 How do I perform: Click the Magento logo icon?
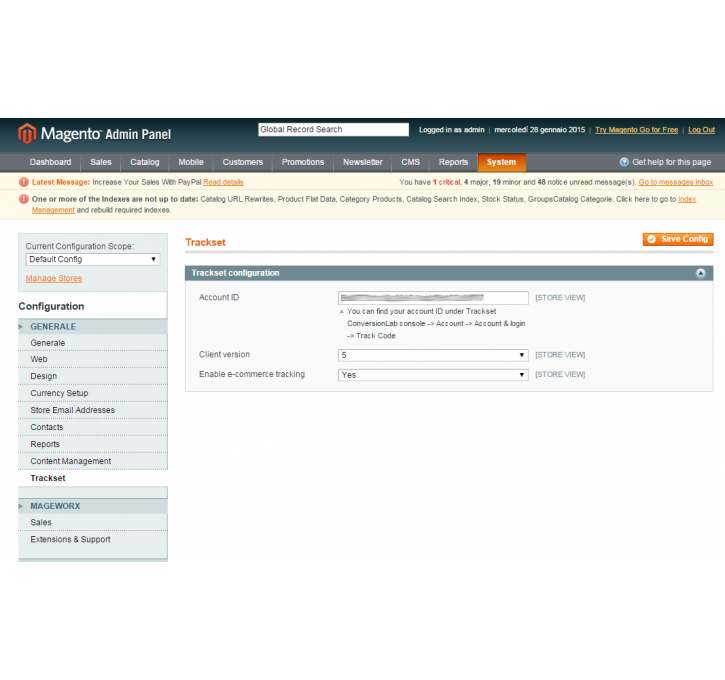27,134
